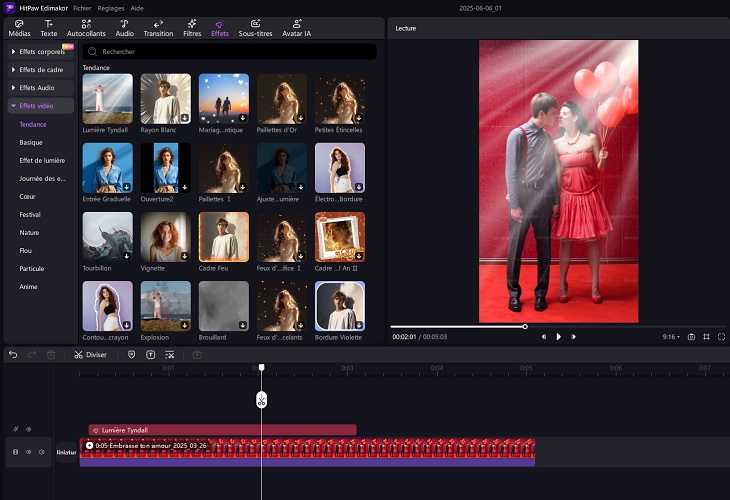Redo the last action
The width and height of the screenshot is (730, 500).
(x=32, y=355)
